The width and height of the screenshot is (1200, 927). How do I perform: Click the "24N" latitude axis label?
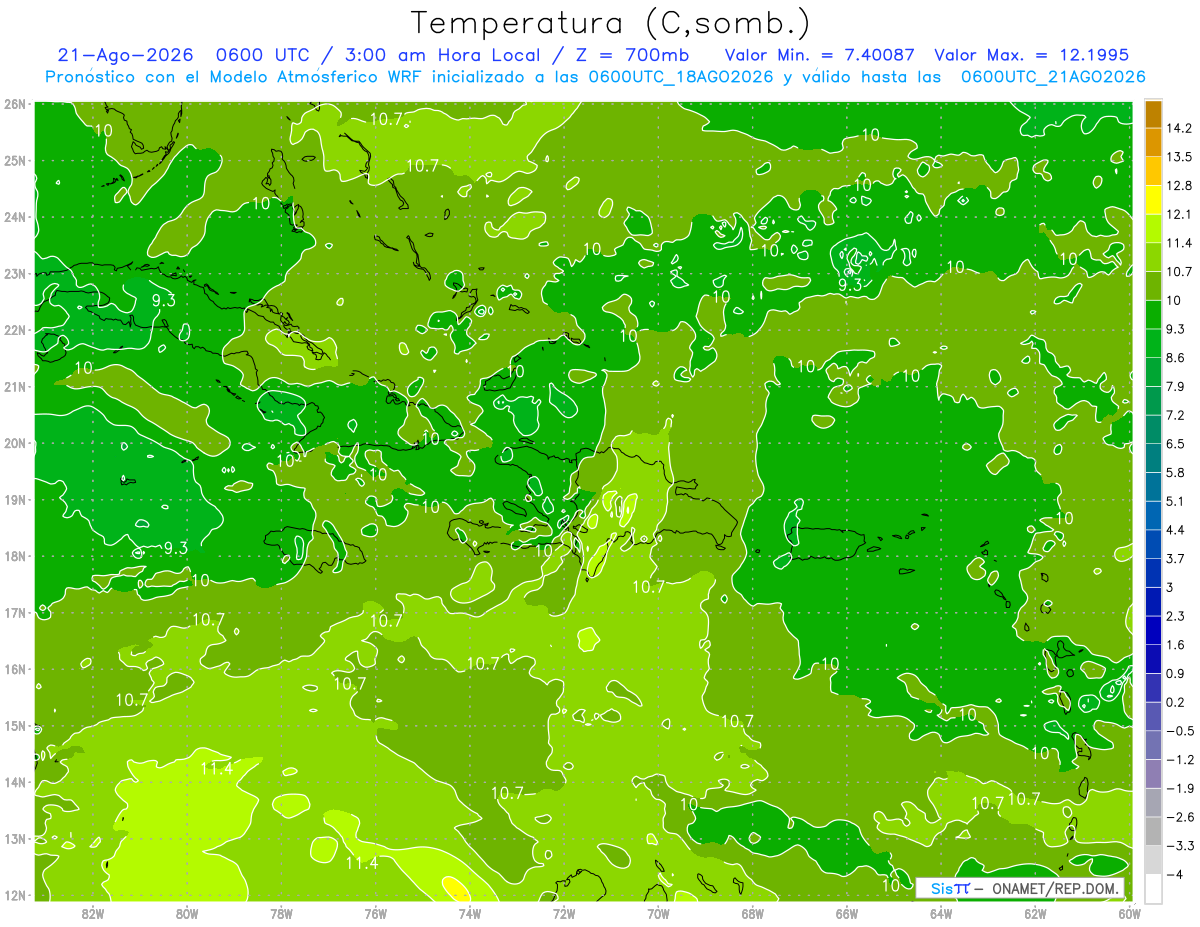point(14,217)
